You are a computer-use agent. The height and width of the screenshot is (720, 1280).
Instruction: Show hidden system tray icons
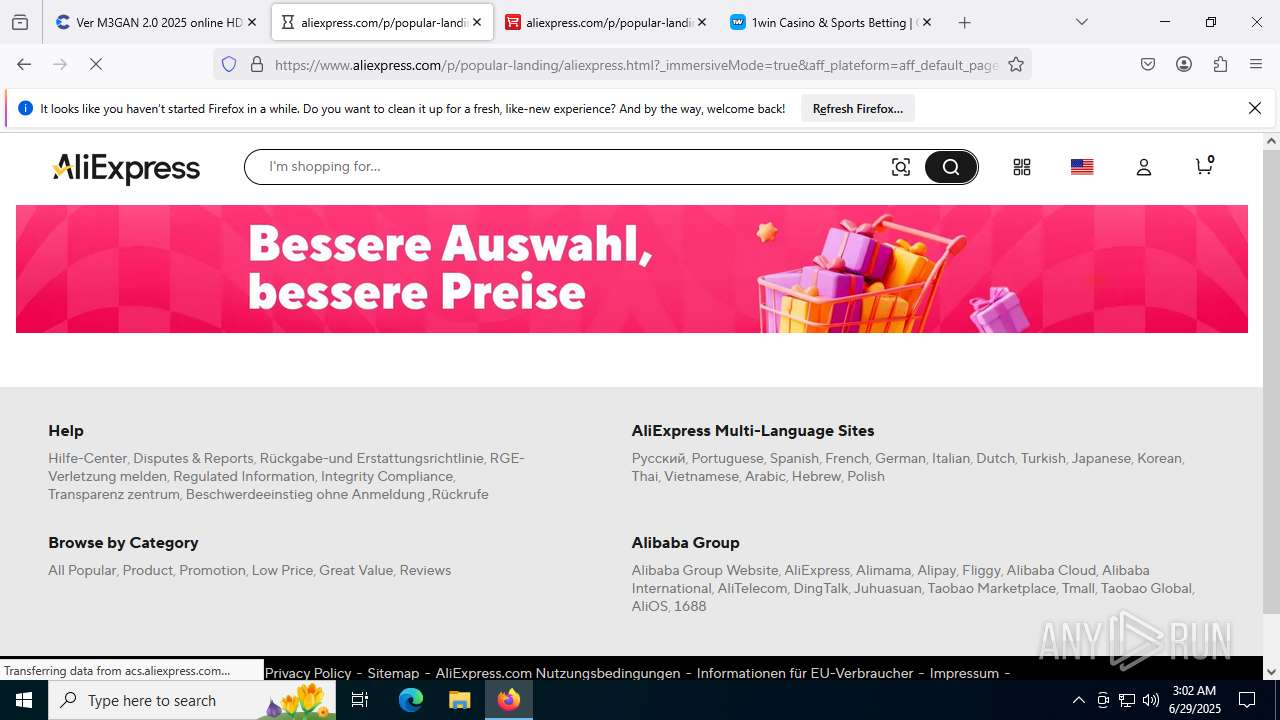tap(1078, 700)
